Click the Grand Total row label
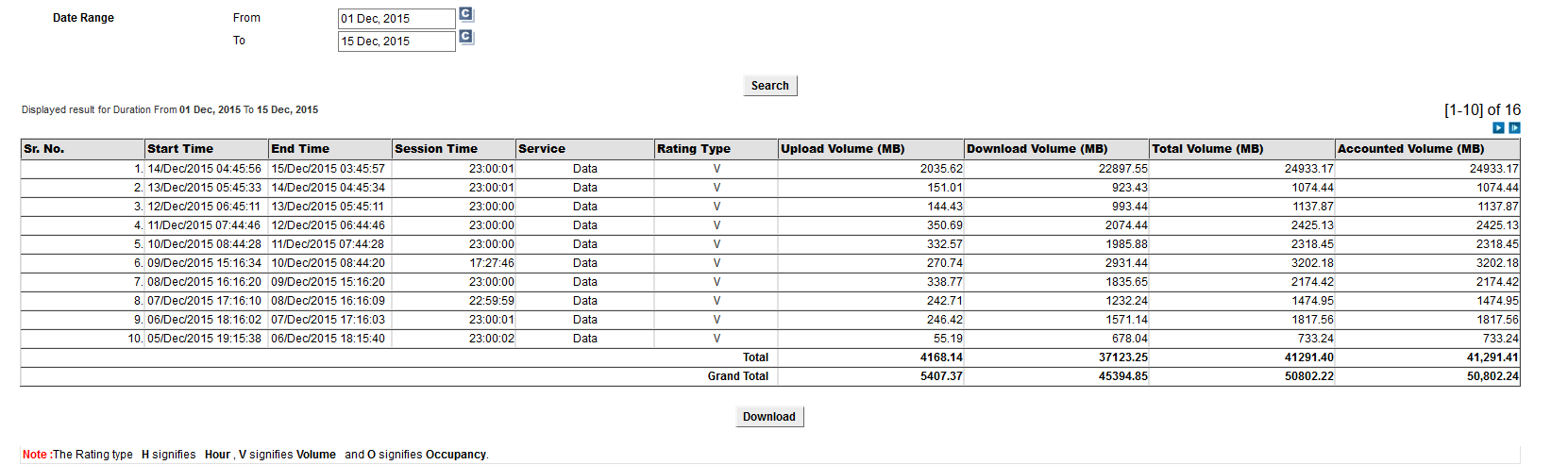1568x465 pixels. (x=737, y=376)
